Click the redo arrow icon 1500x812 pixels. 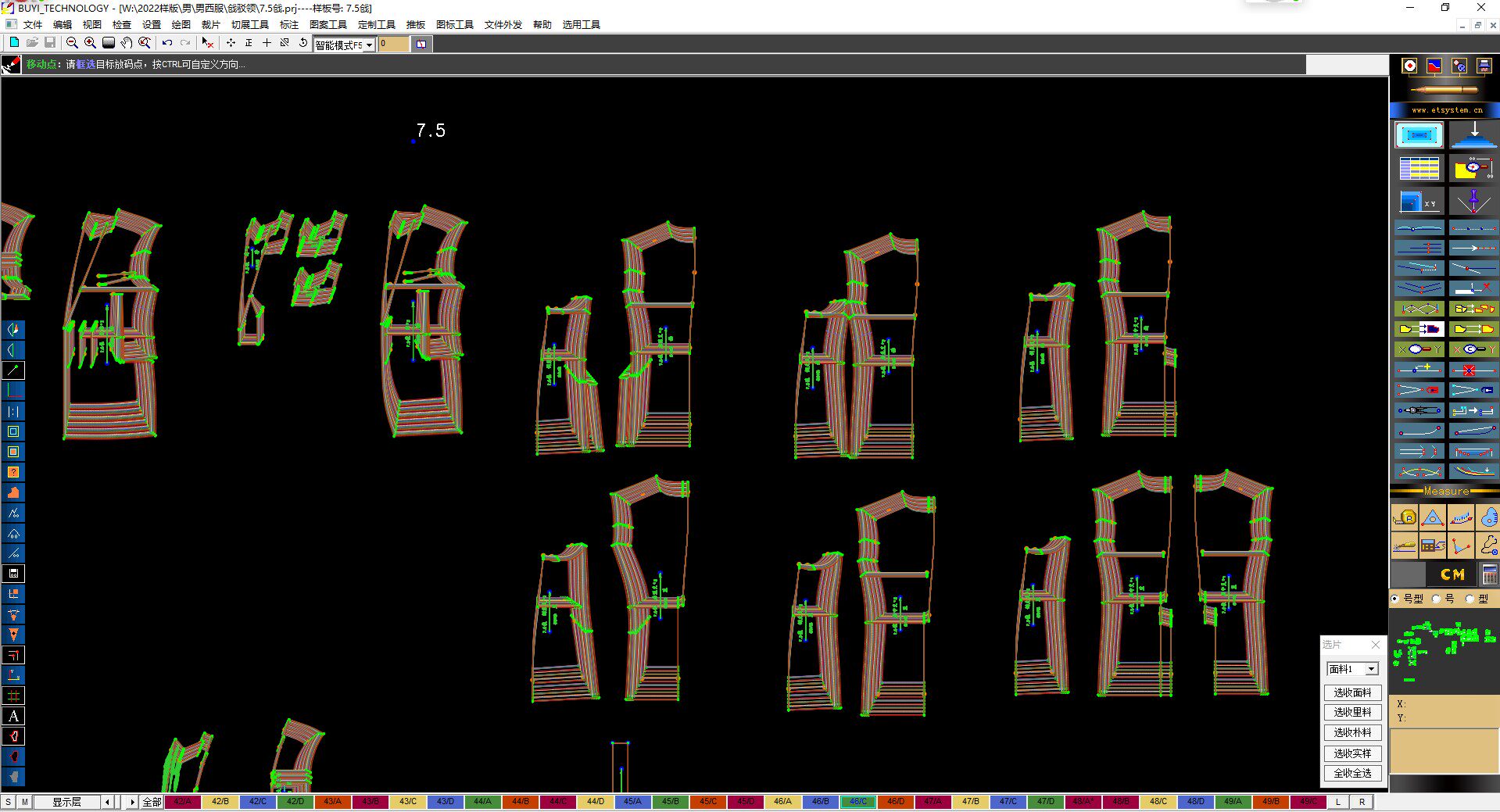point(185,43)
